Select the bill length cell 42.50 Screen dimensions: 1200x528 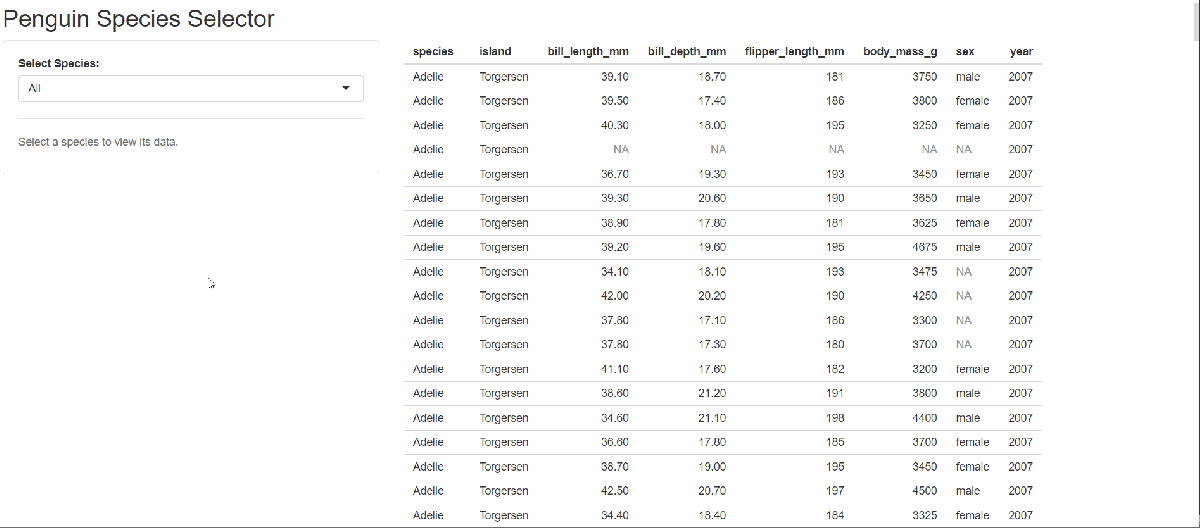point(615,491)
